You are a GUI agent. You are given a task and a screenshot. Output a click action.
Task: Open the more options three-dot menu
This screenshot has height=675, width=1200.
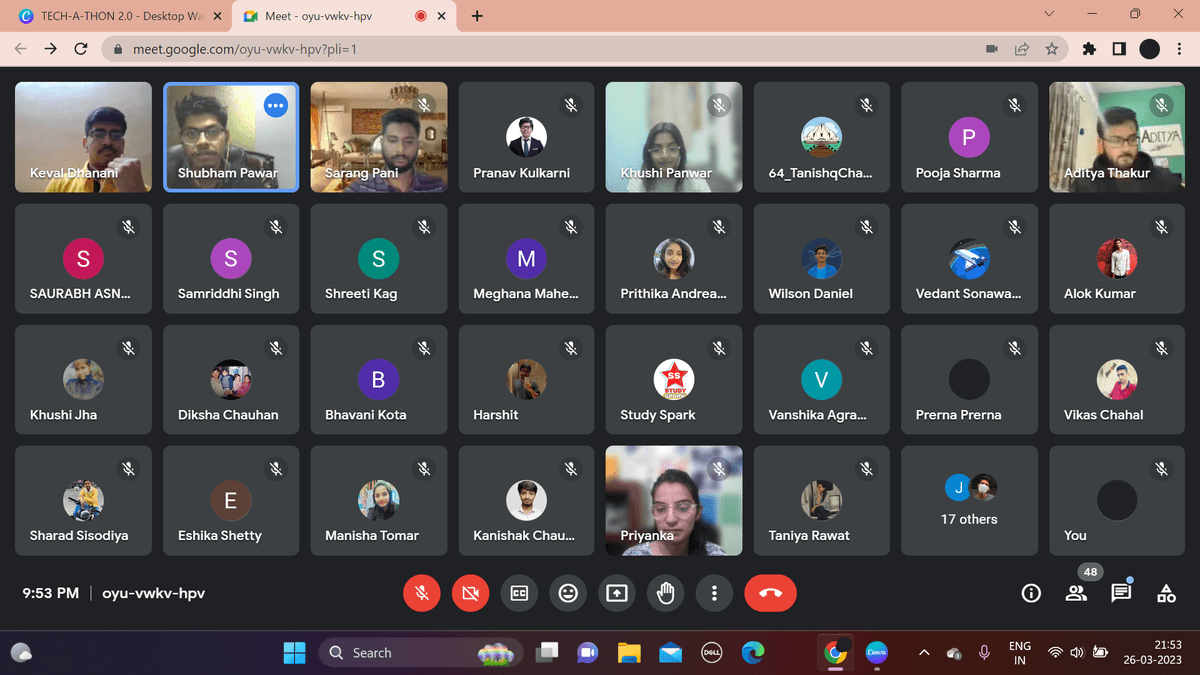[714, 593]
